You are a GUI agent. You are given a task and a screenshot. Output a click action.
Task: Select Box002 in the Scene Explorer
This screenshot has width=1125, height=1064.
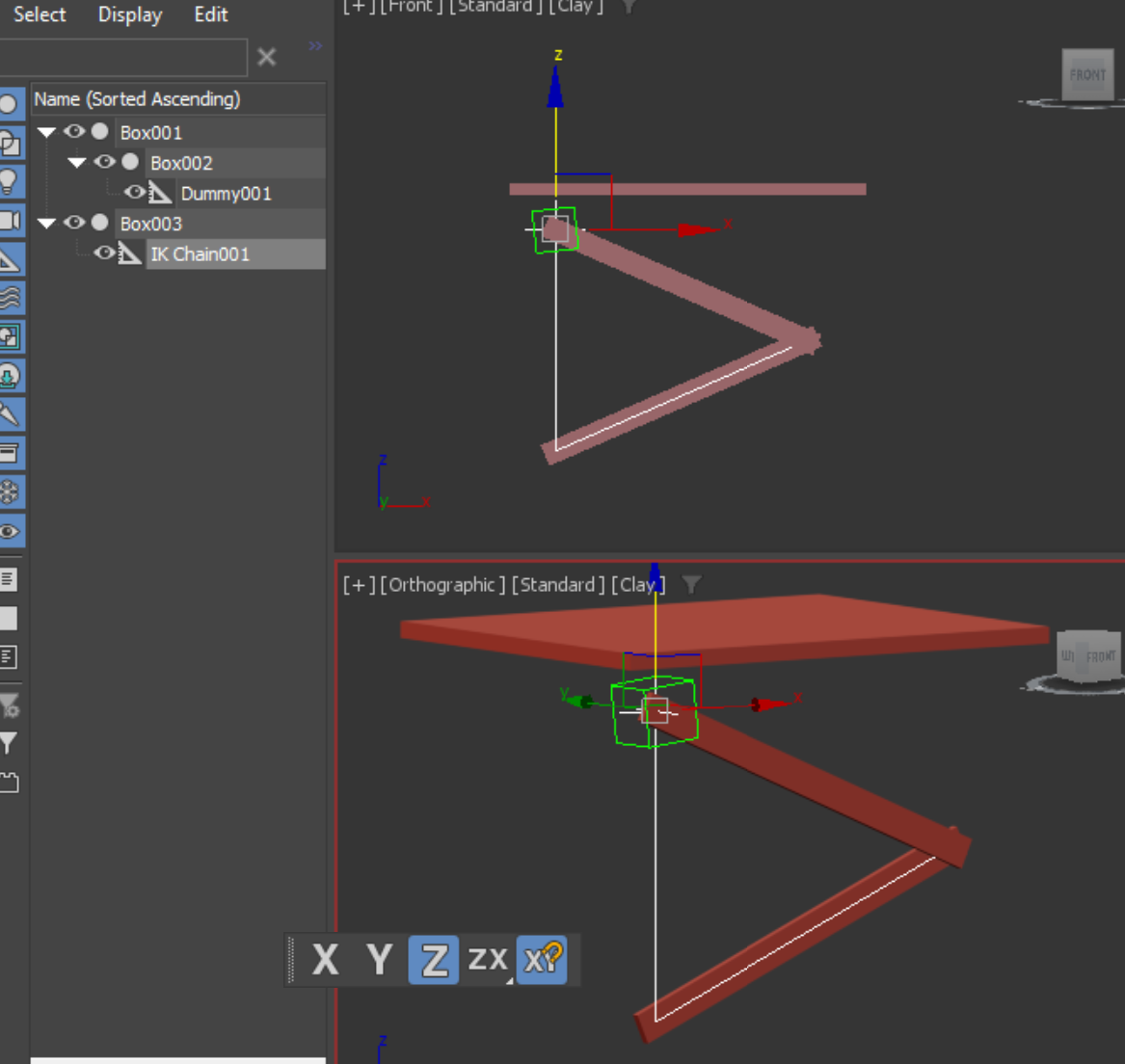click(181, 163)
